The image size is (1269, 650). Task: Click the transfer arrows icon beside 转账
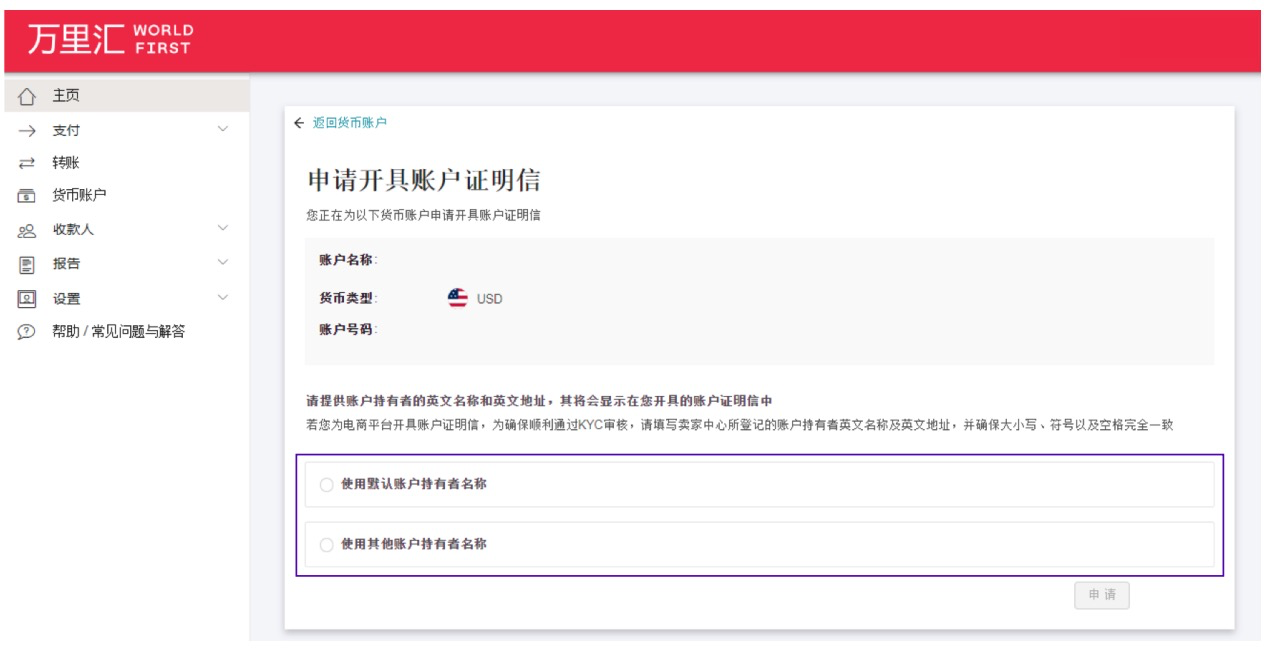(x=27, y=163)
